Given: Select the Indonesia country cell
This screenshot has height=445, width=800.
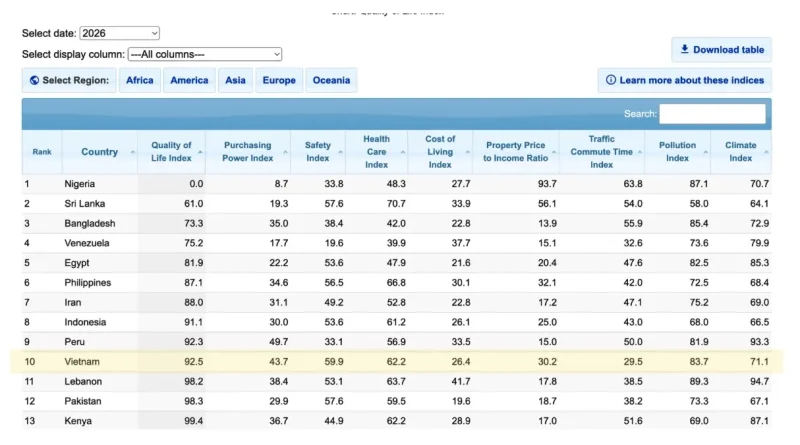Looking at the screenshot, I should [x=85, y=322].
